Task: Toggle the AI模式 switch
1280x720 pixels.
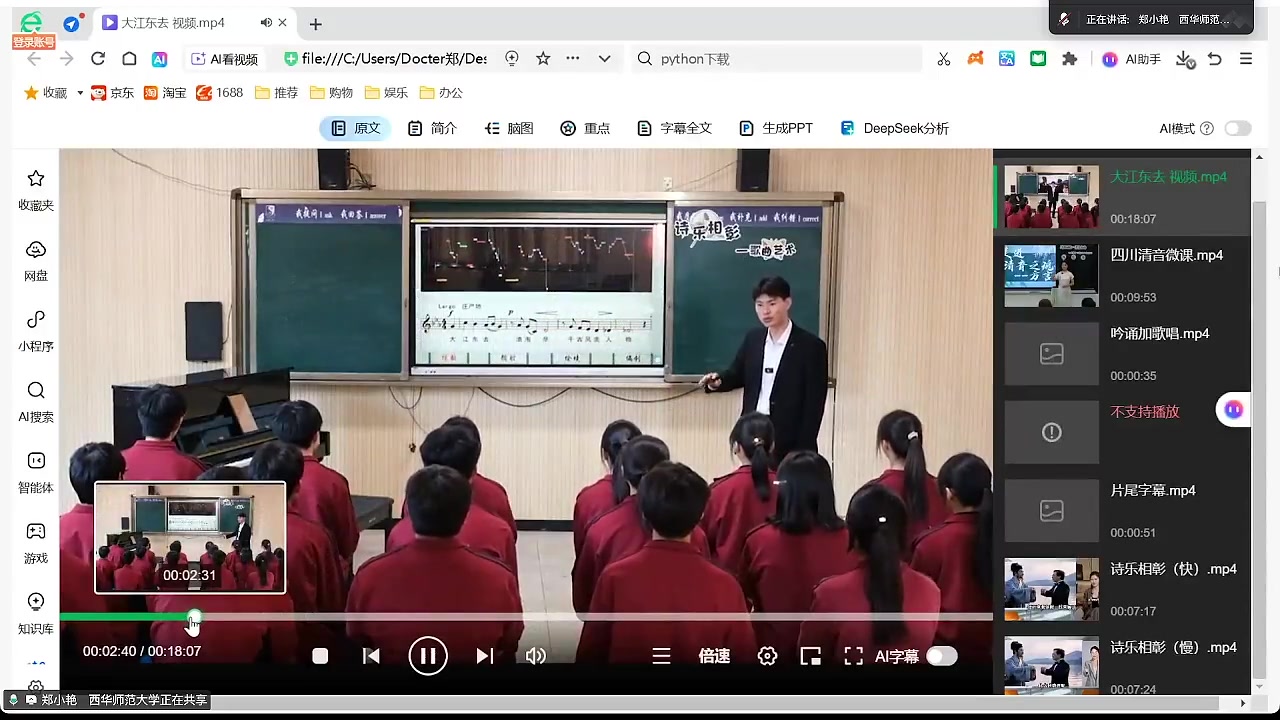Action: click(1238, 128)
